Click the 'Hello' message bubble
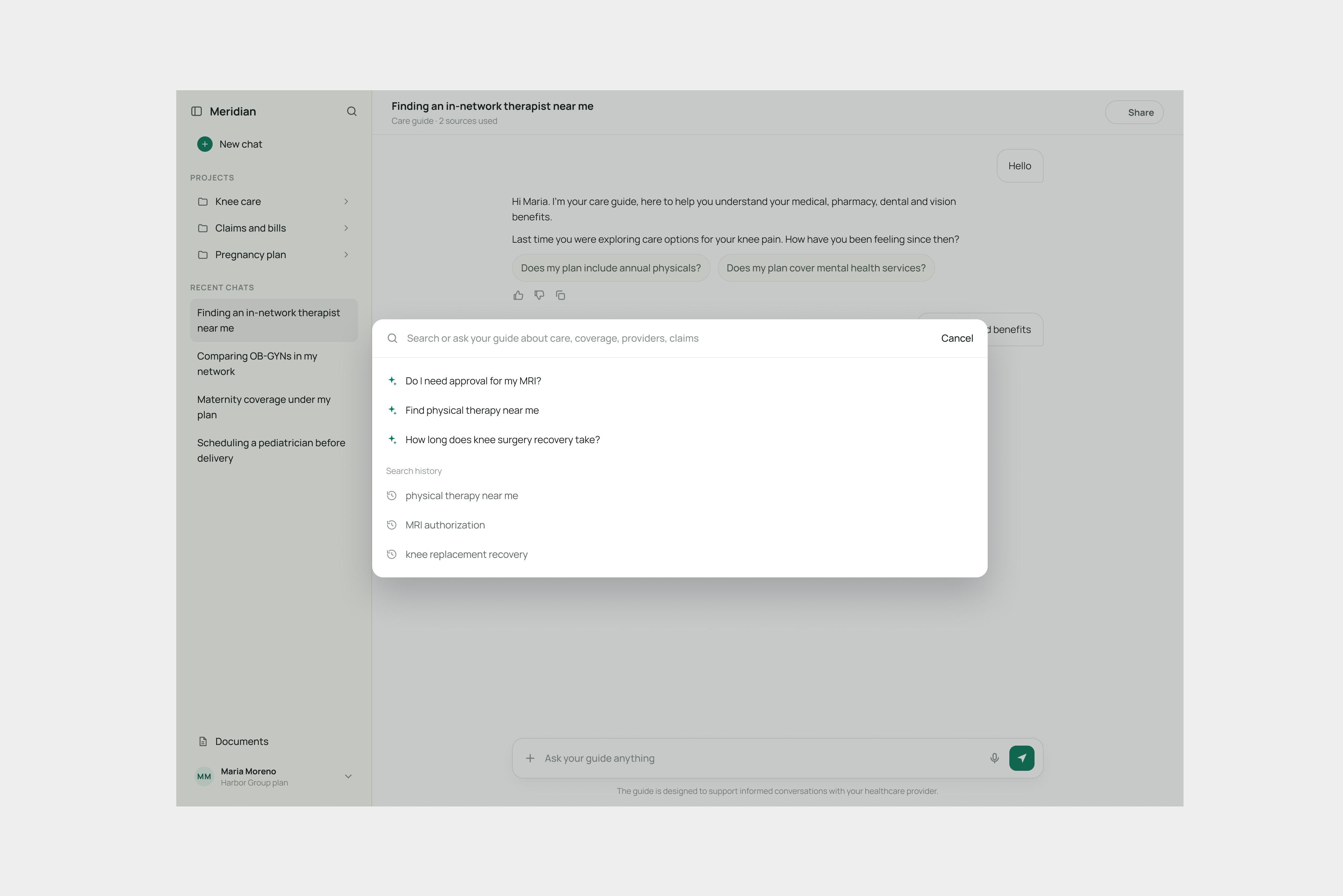The image size is (1343, 896). point(1019,166)
